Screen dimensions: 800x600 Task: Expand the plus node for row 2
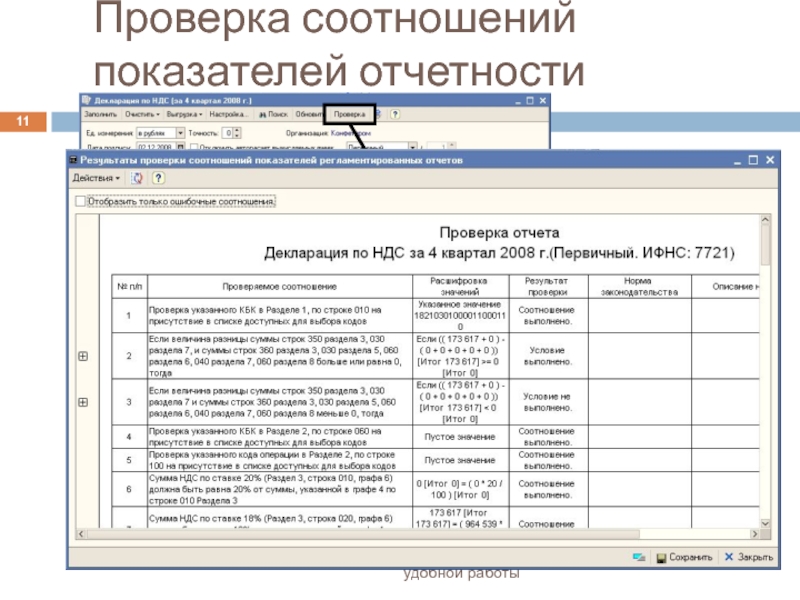(83, 356)
